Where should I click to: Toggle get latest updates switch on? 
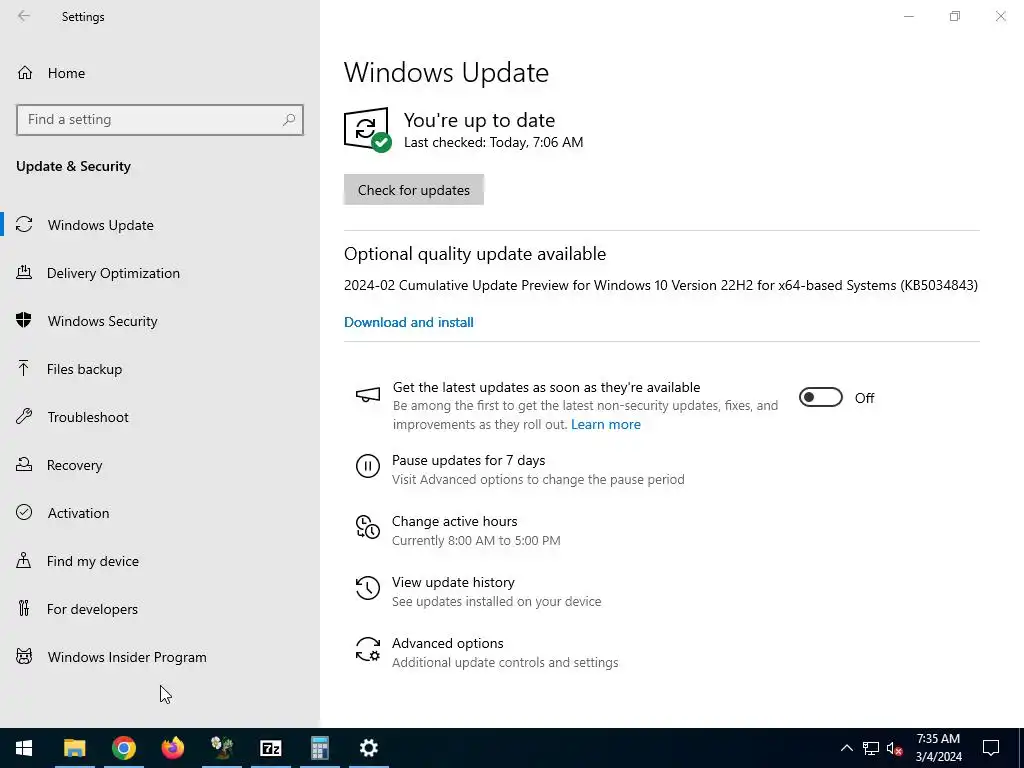click(x=821, y=397)
